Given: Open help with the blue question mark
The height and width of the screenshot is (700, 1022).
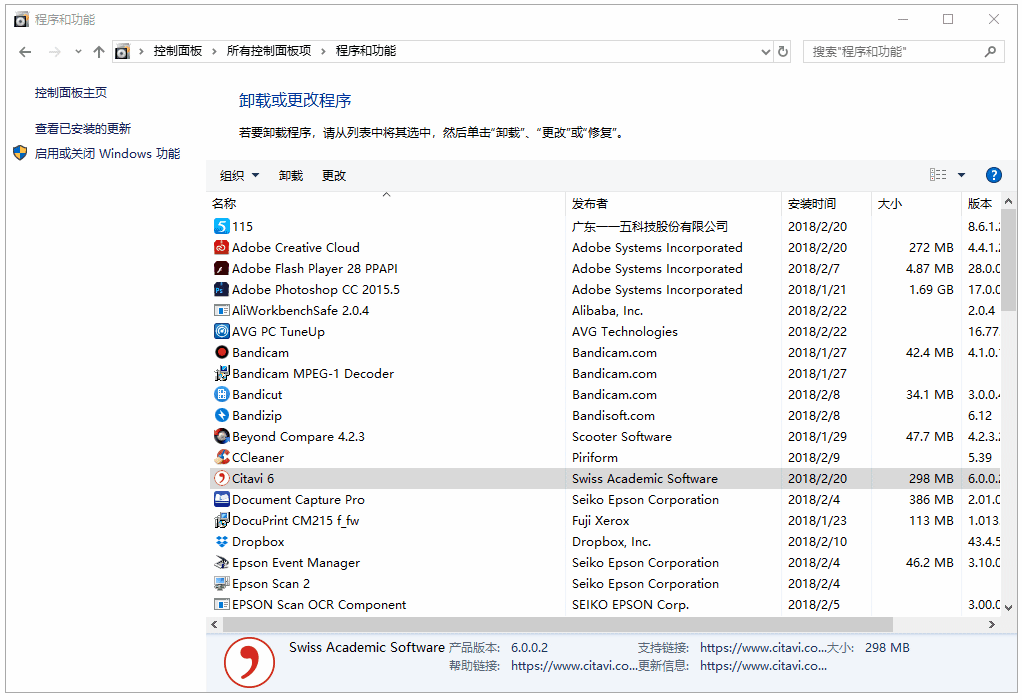Looking at the screenshot, I should [993, 175].
